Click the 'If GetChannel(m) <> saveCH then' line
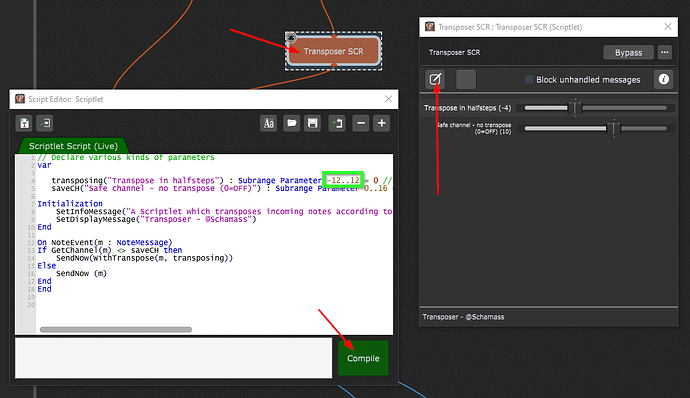 pos(110,250)
